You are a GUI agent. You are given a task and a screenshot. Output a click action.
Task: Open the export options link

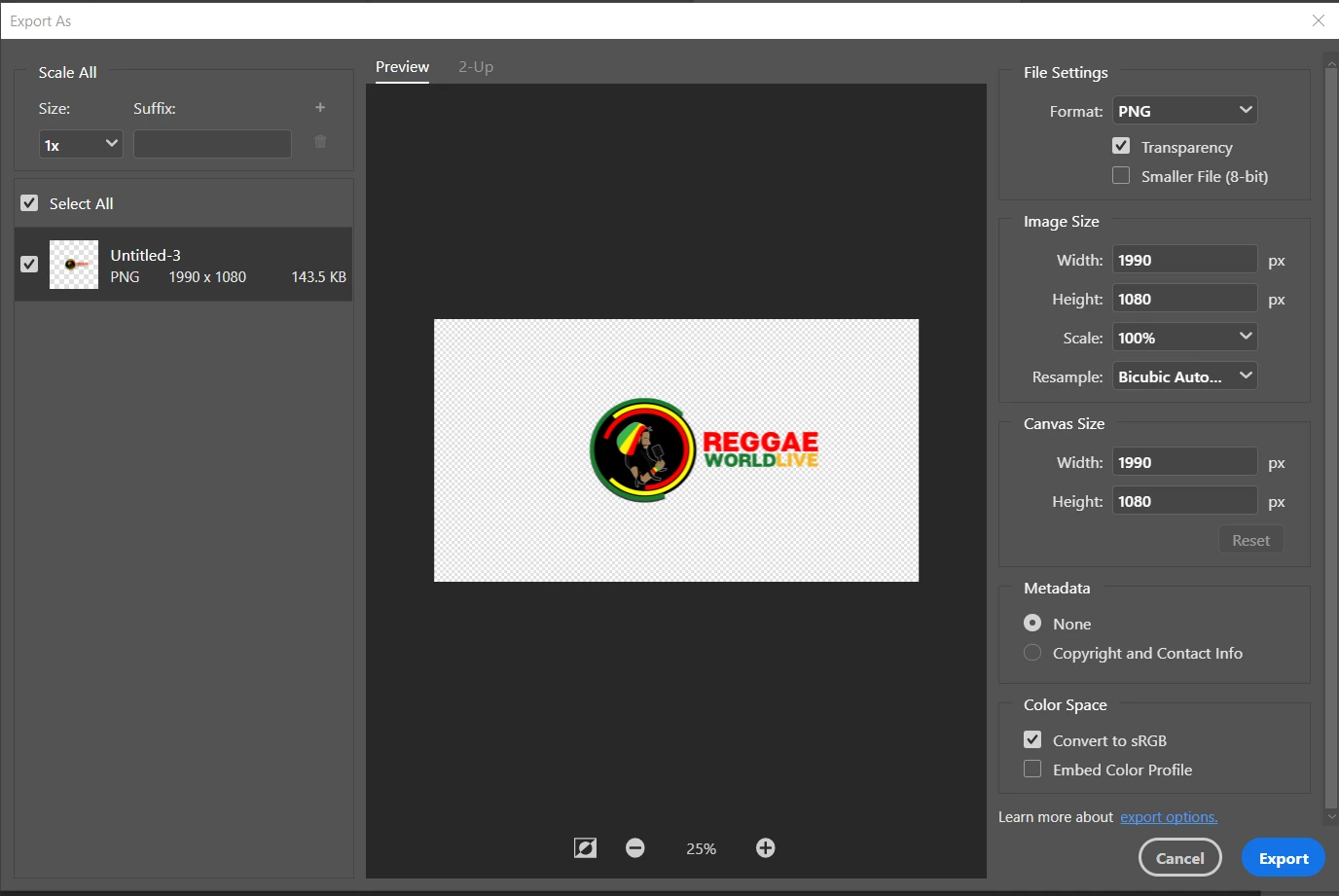pyautogui.click(x=1169, y=817)
